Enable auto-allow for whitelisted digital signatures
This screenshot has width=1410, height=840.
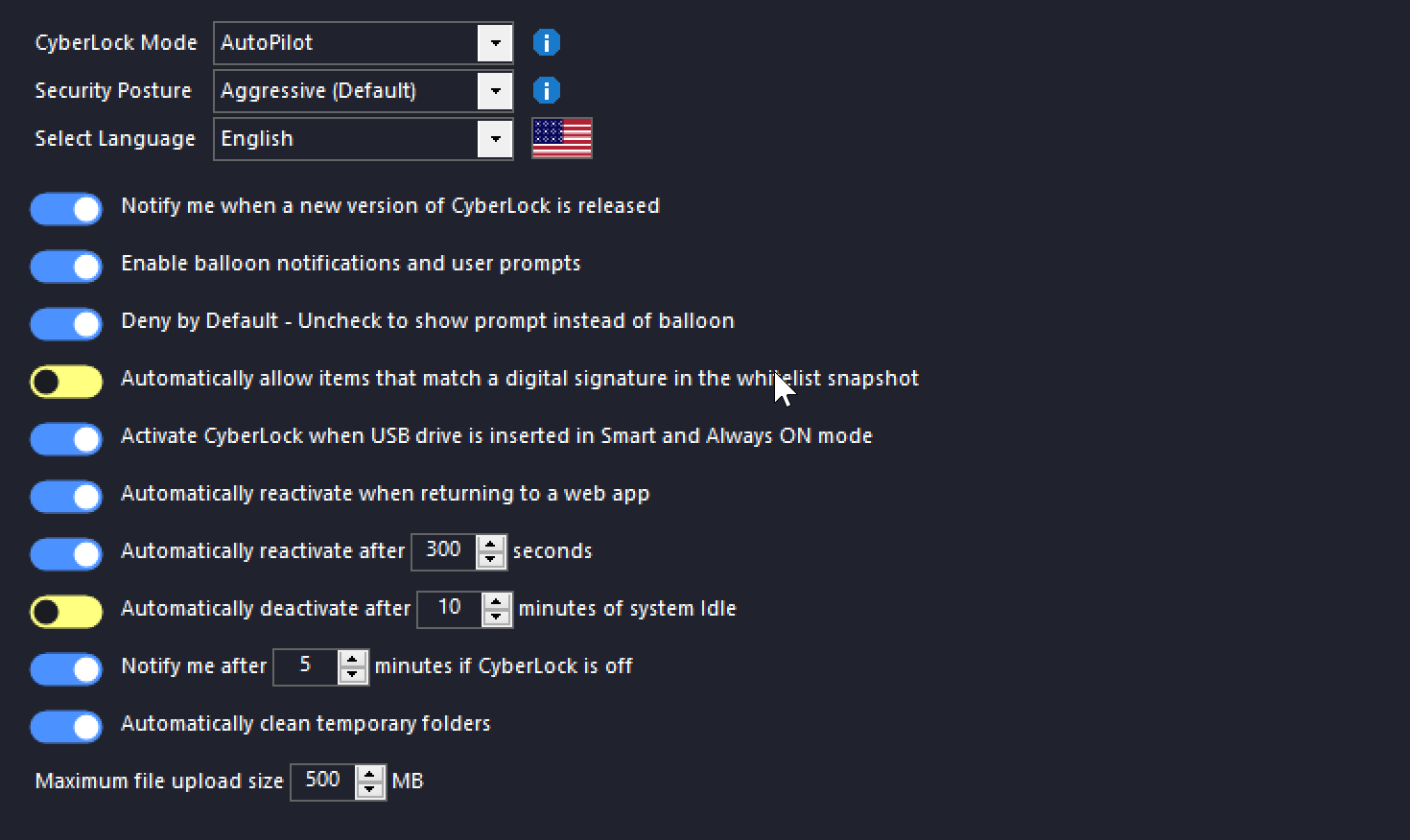coord(66,382)
